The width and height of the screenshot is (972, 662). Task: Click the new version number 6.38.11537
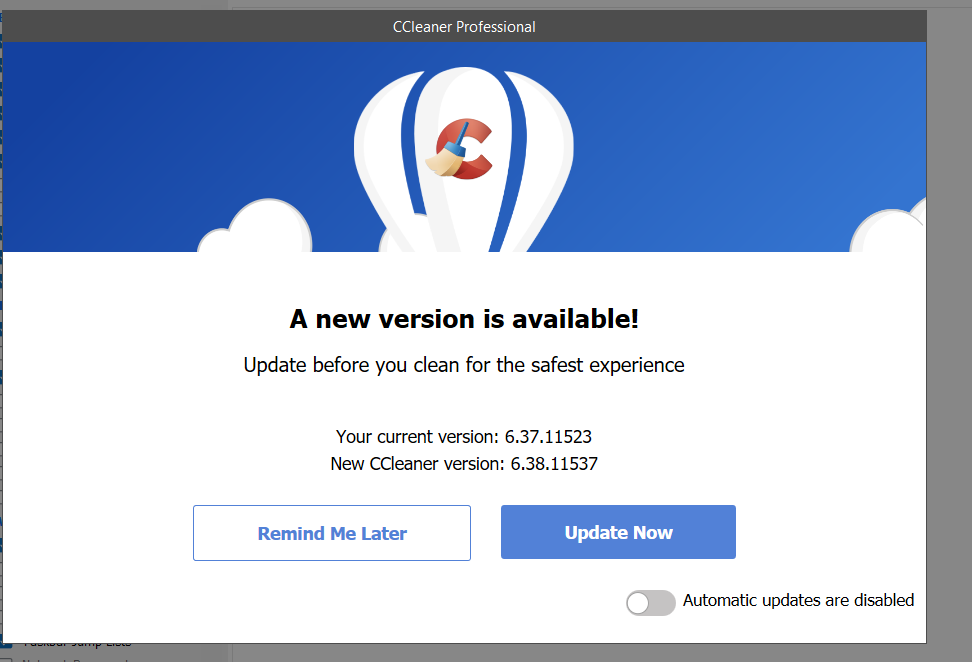(x=554, y=464)
